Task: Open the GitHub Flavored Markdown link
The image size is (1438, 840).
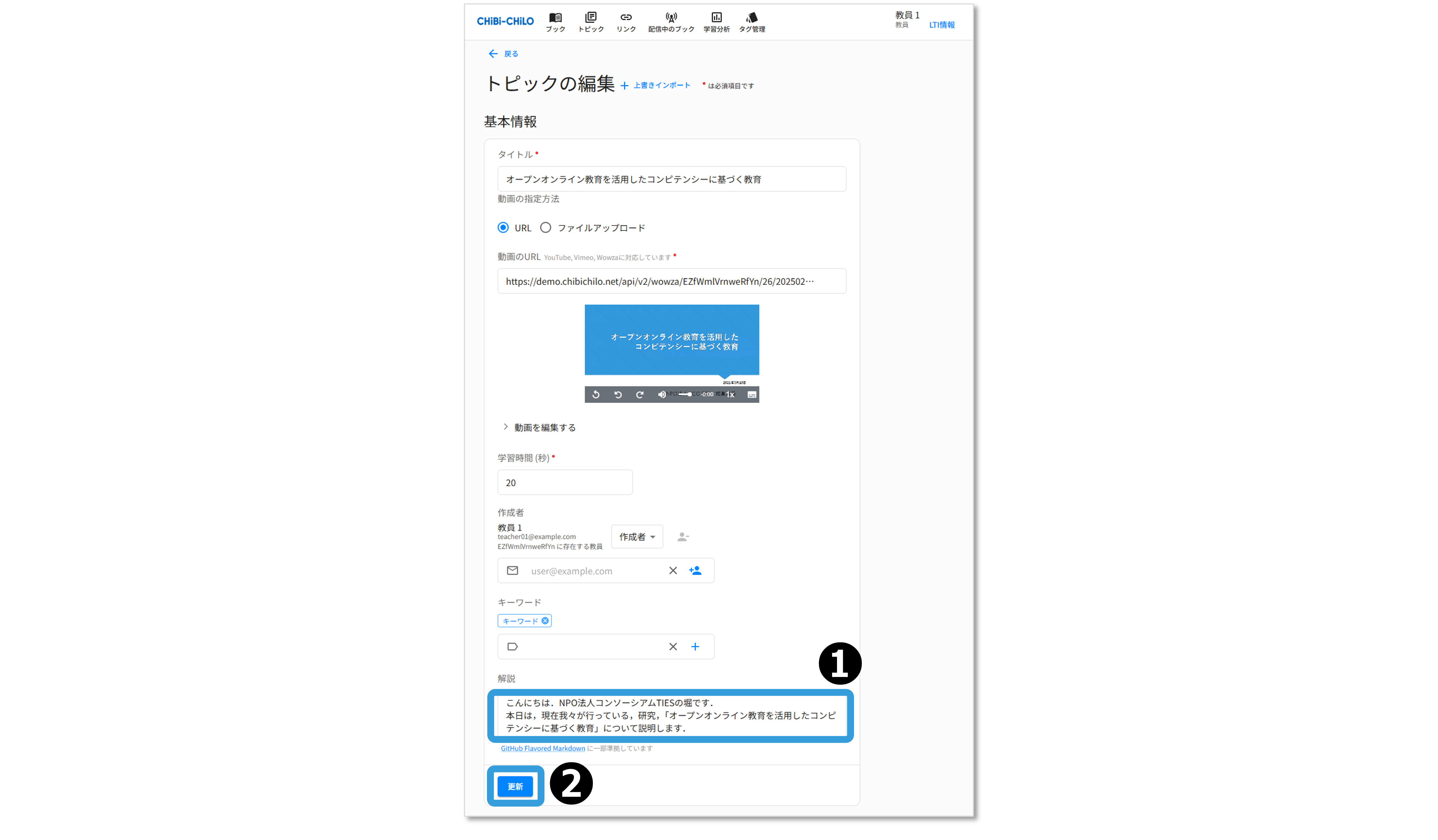Action: click(543, 748)
